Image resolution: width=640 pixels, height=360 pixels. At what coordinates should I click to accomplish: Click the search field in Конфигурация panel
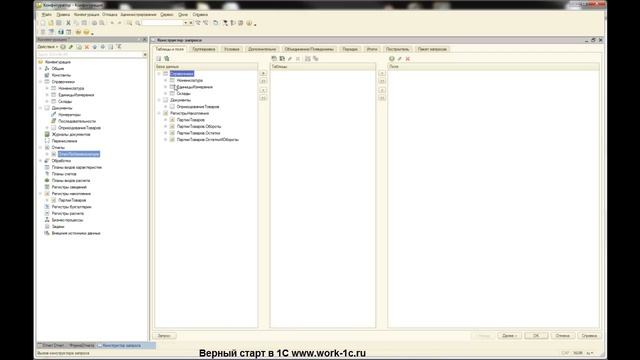coord(90,54)
